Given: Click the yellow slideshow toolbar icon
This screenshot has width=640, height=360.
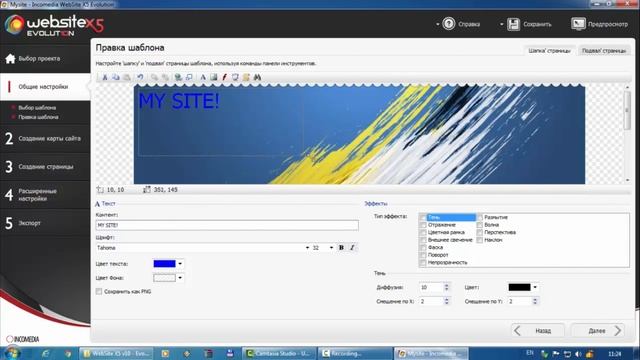Looking at the screenshot, I should pos(246,77).
